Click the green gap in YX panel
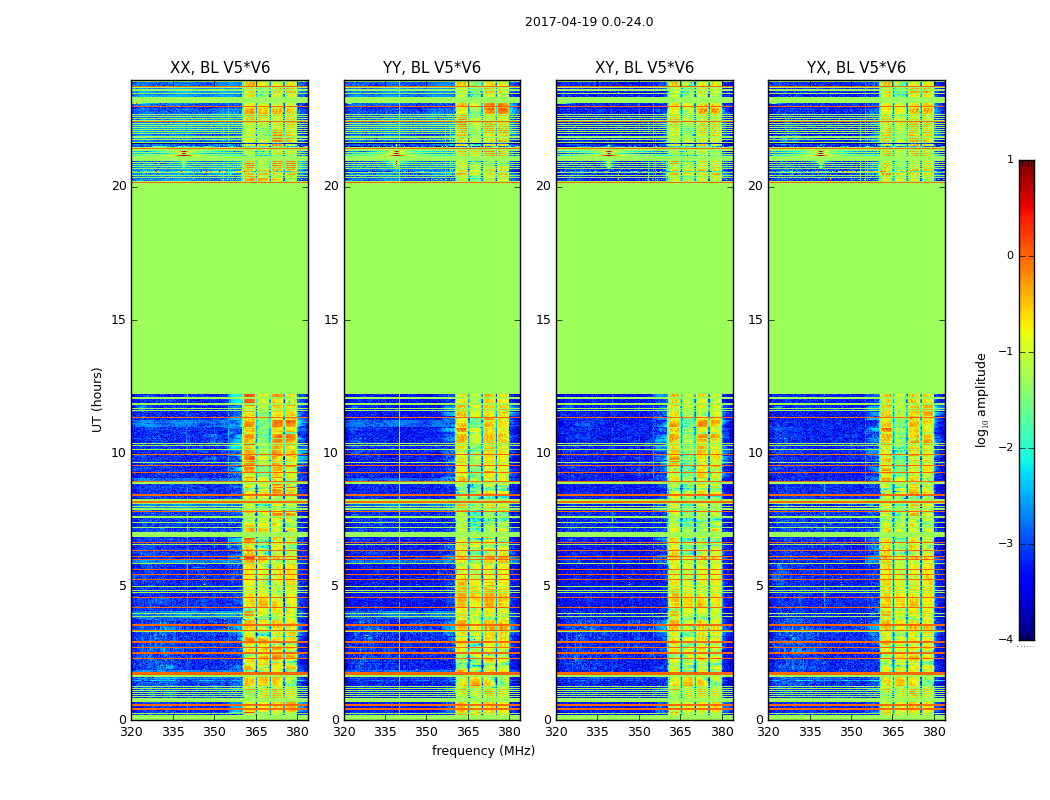 tap(856, 289)
